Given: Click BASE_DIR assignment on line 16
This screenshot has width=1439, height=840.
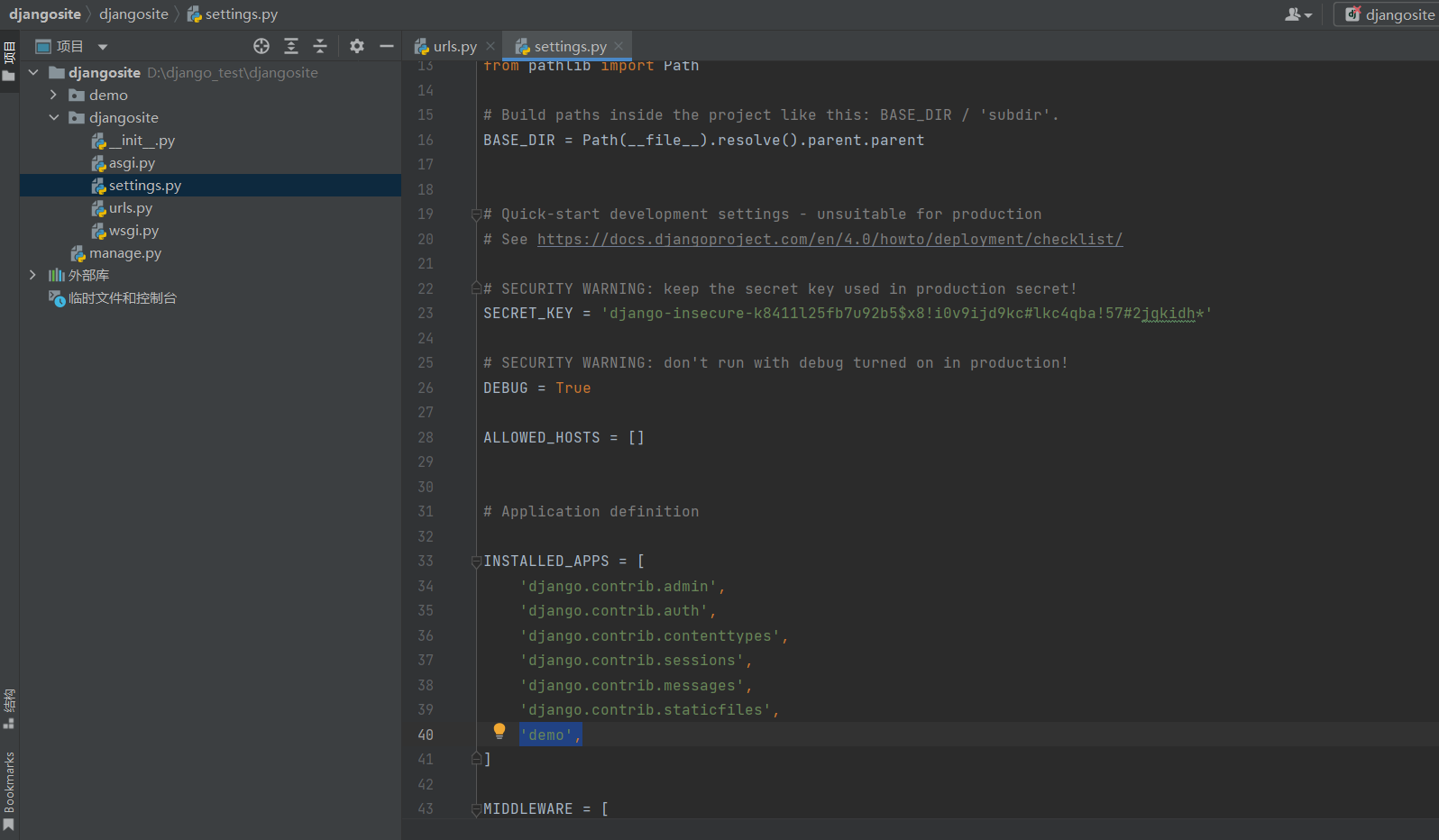Looking at the screenshot, I should 703,141.
